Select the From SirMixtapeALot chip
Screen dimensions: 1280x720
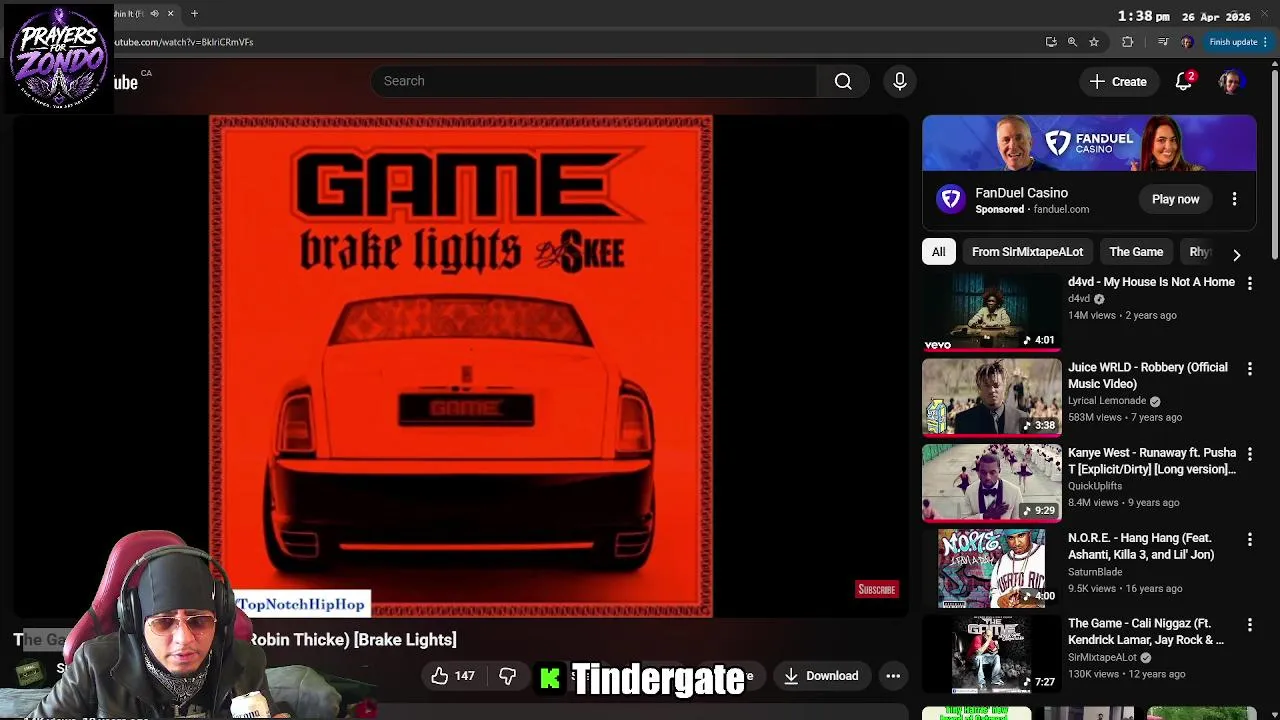click(x=1027, y=252)
